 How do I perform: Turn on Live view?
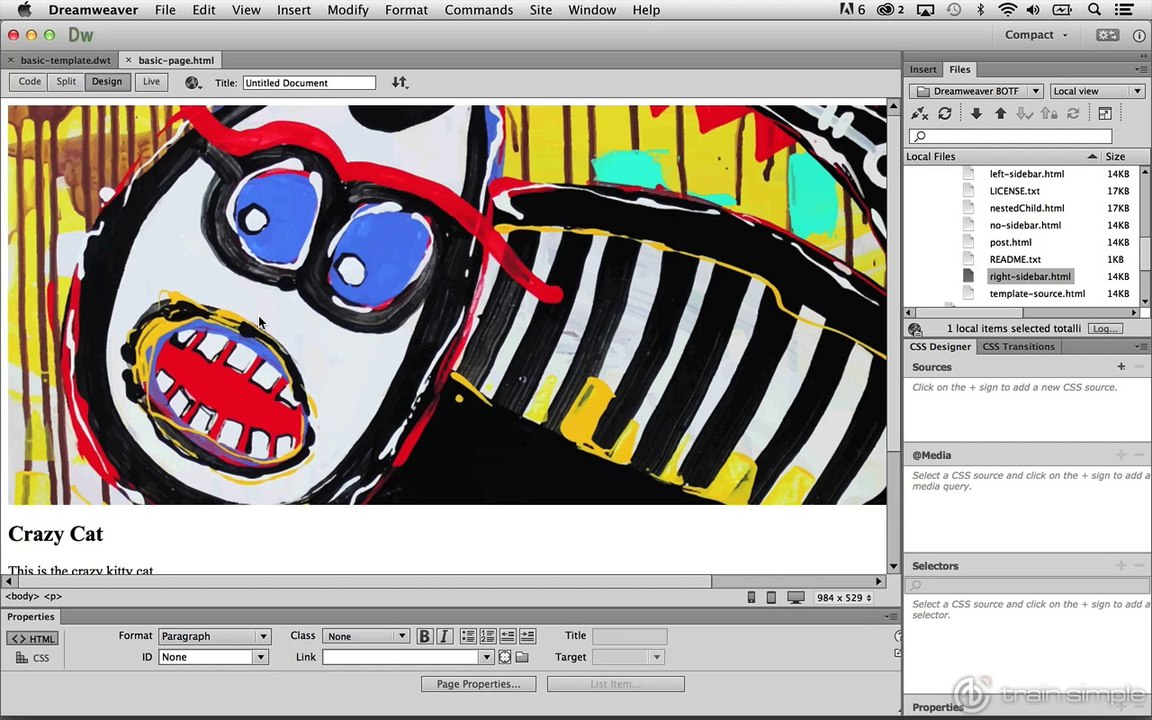point(151,82)
